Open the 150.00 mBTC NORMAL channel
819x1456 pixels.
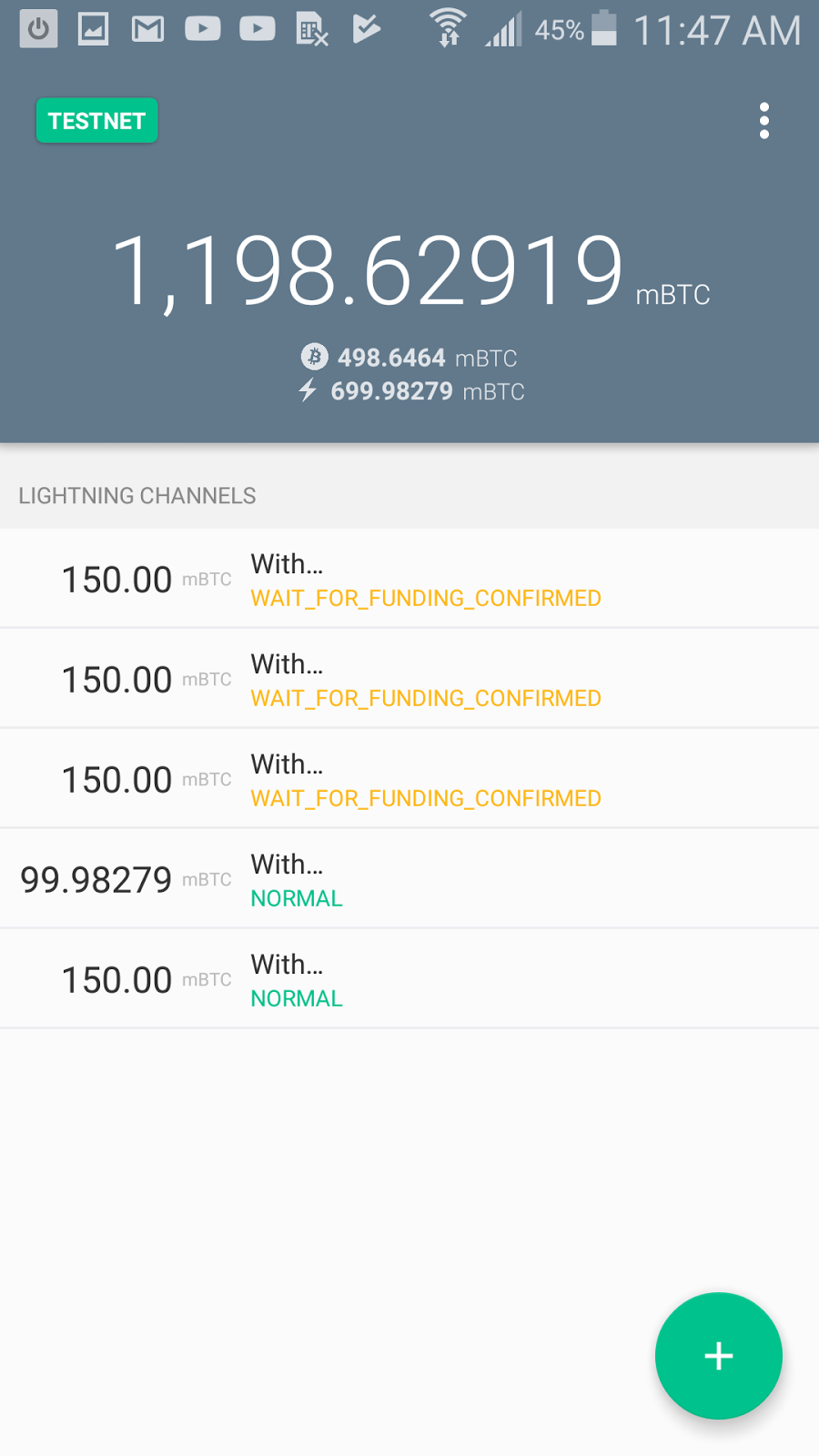click(409, 979)
